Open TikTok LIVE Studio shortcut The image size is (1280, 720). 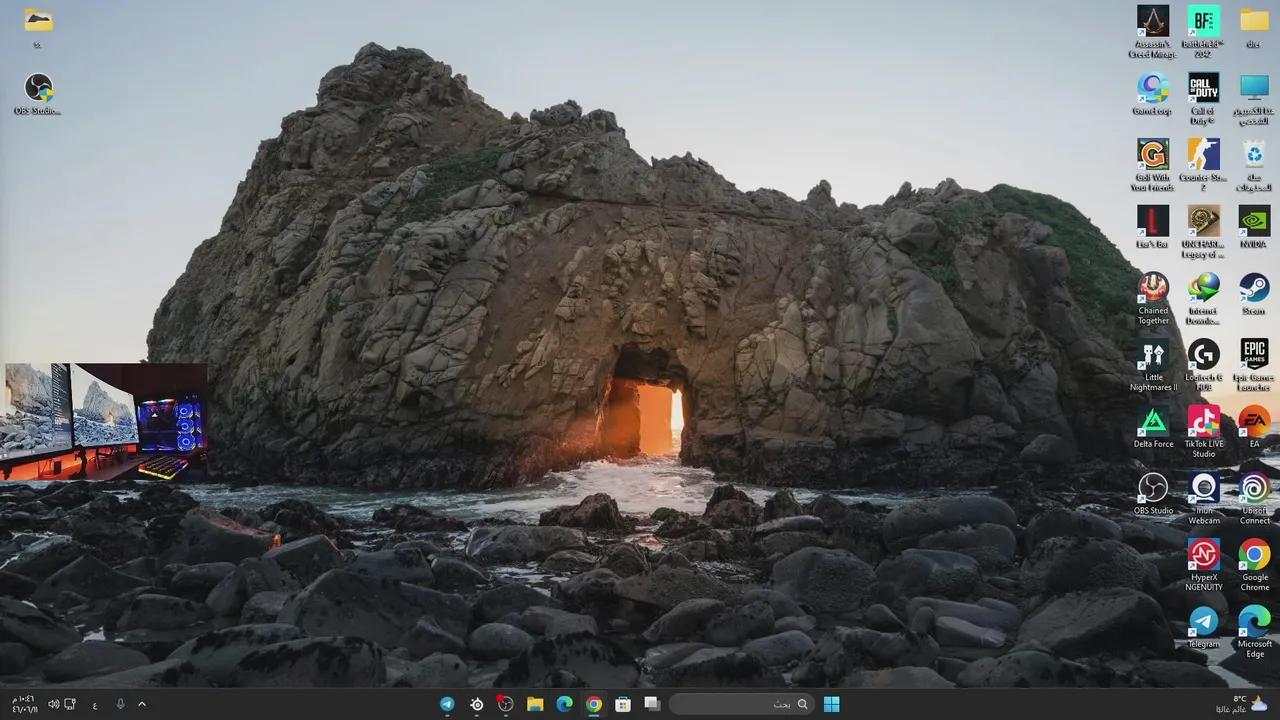click(1203, 421)
